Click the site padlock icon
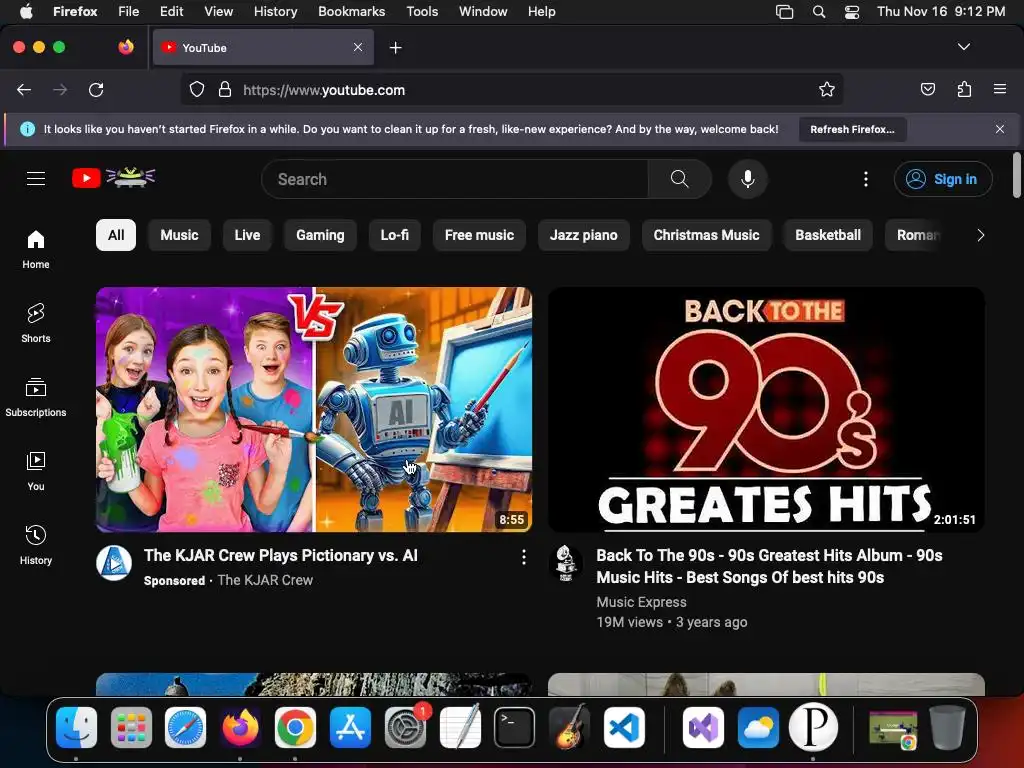Screen dimensions: 1024x768 click(225, 89)
